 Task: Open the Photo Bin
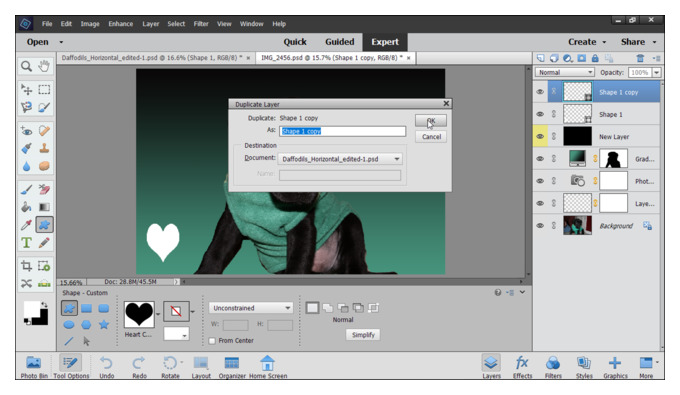[34, 367]
